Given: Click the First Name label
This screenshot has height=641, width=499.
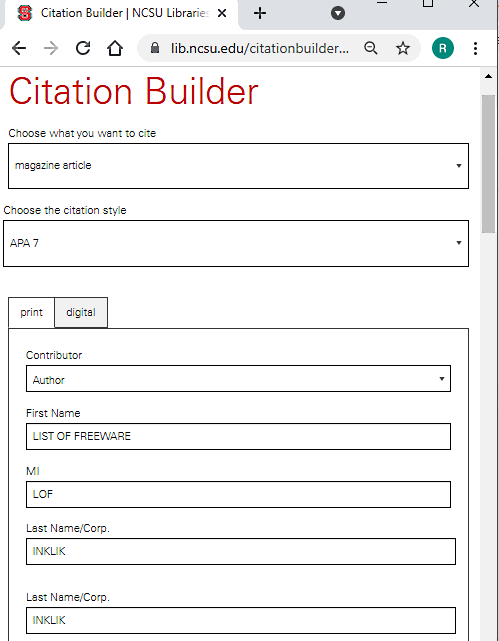Looking at the screenshot, I should (53, 413).
